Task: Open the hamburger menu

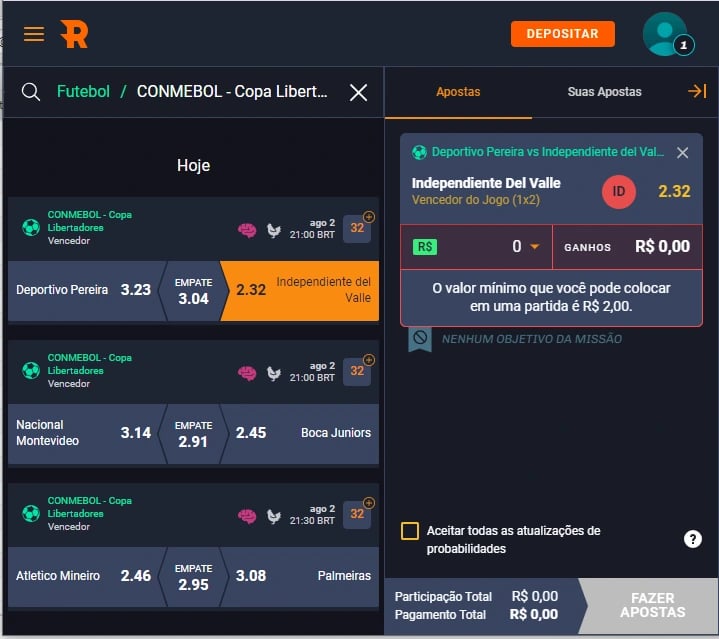Action: pyautogui.click(x=34, y=34)
